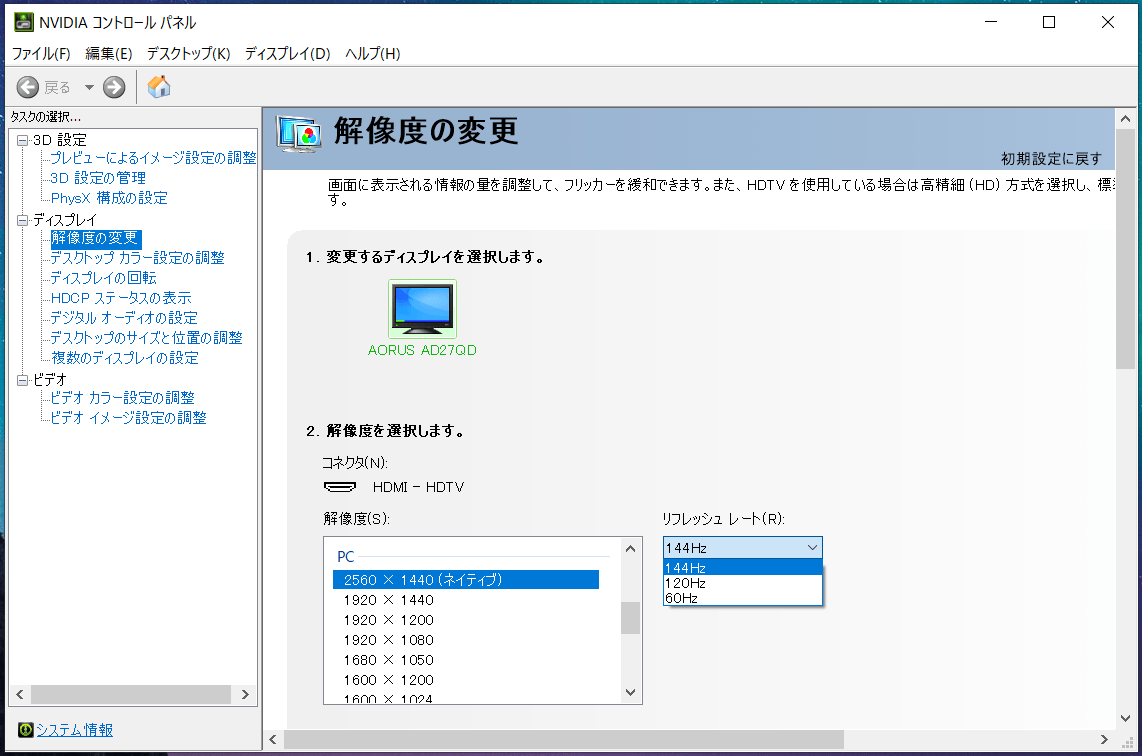The height and width of the screenshot is (756, 1142).
Task: Maximize the NVIDIA control panel window
Action: coord(1049,22)
